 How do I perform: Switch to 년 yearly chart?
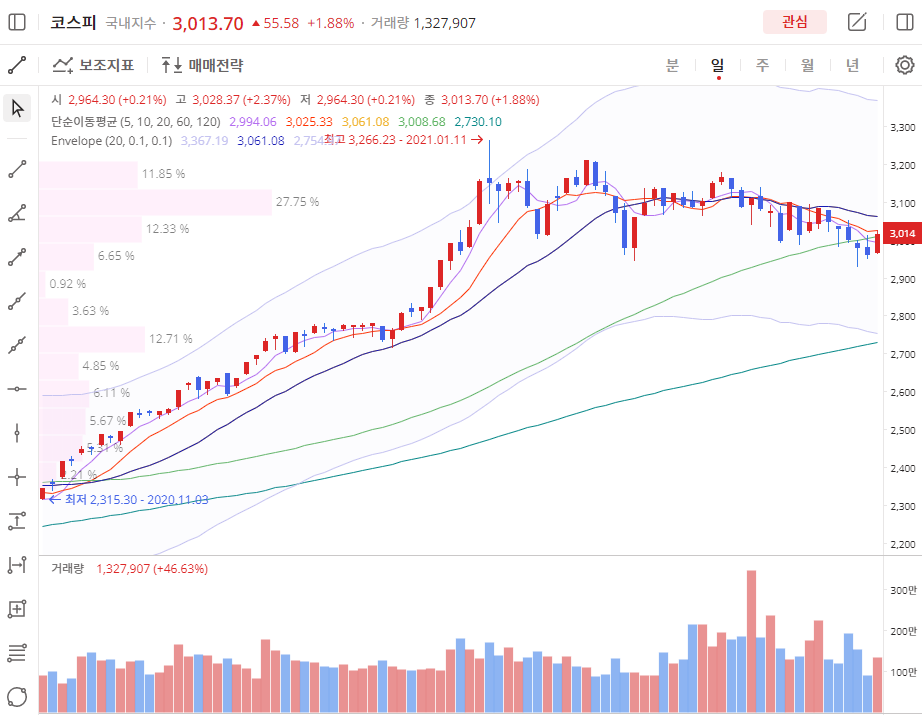tap(853, 65)
